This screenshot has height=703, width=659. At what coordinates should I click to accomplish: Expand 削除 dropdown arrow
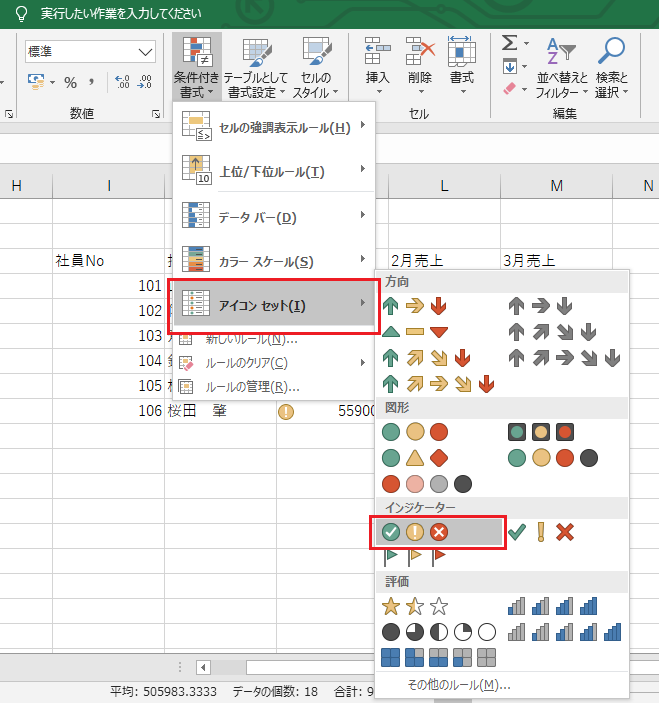click(x=421, y=92)
